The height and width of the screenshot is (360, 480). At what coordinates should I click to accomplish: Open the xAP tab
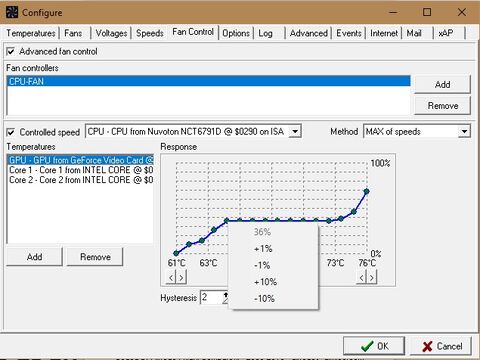coord(446,33)
